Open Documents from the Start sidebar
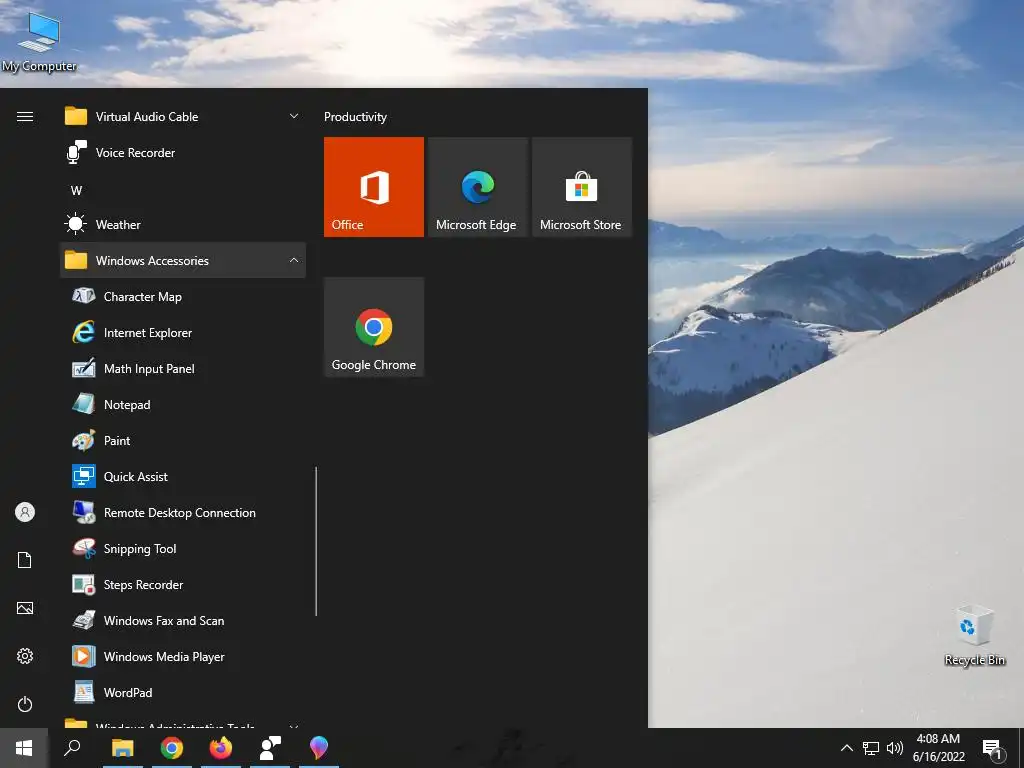The height and width of the screenshot is (768, 1024). coord(25,560)
